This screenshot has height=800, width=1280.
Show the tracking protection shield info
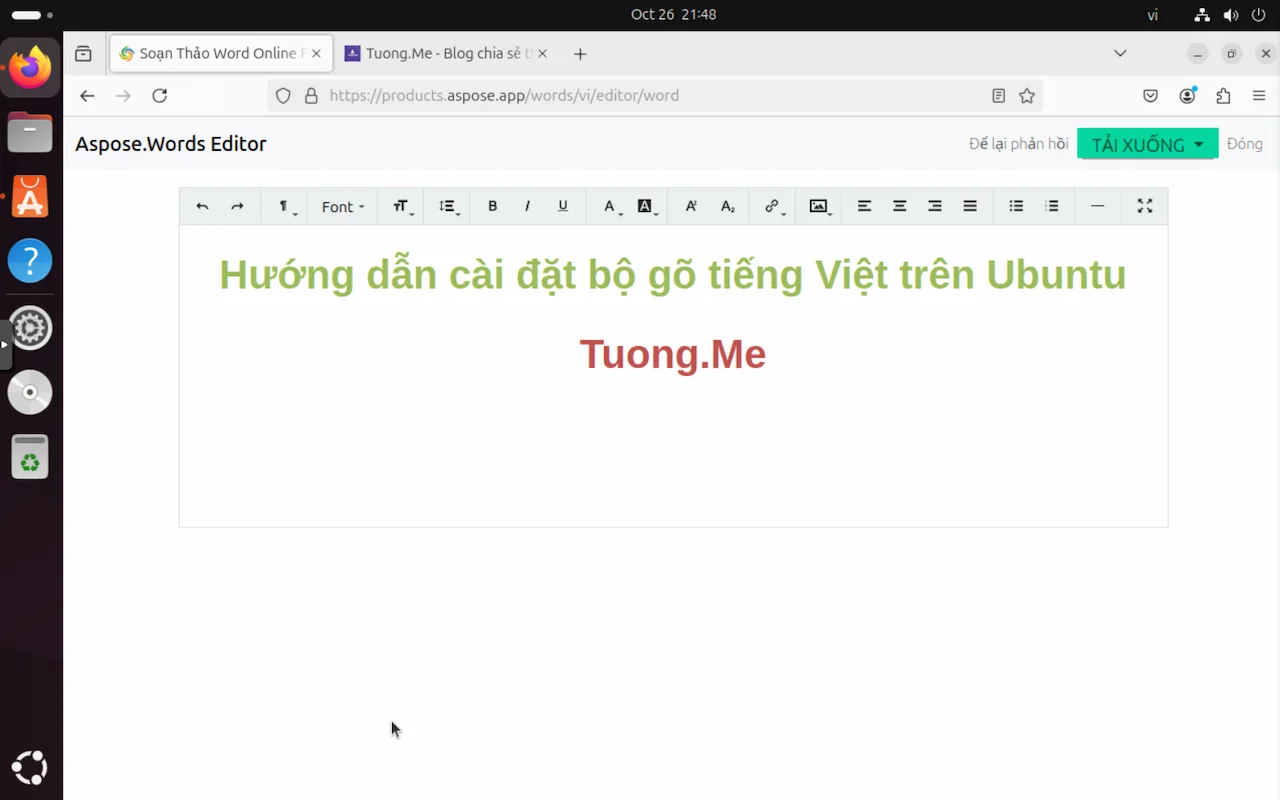click(x=283, y=96)
